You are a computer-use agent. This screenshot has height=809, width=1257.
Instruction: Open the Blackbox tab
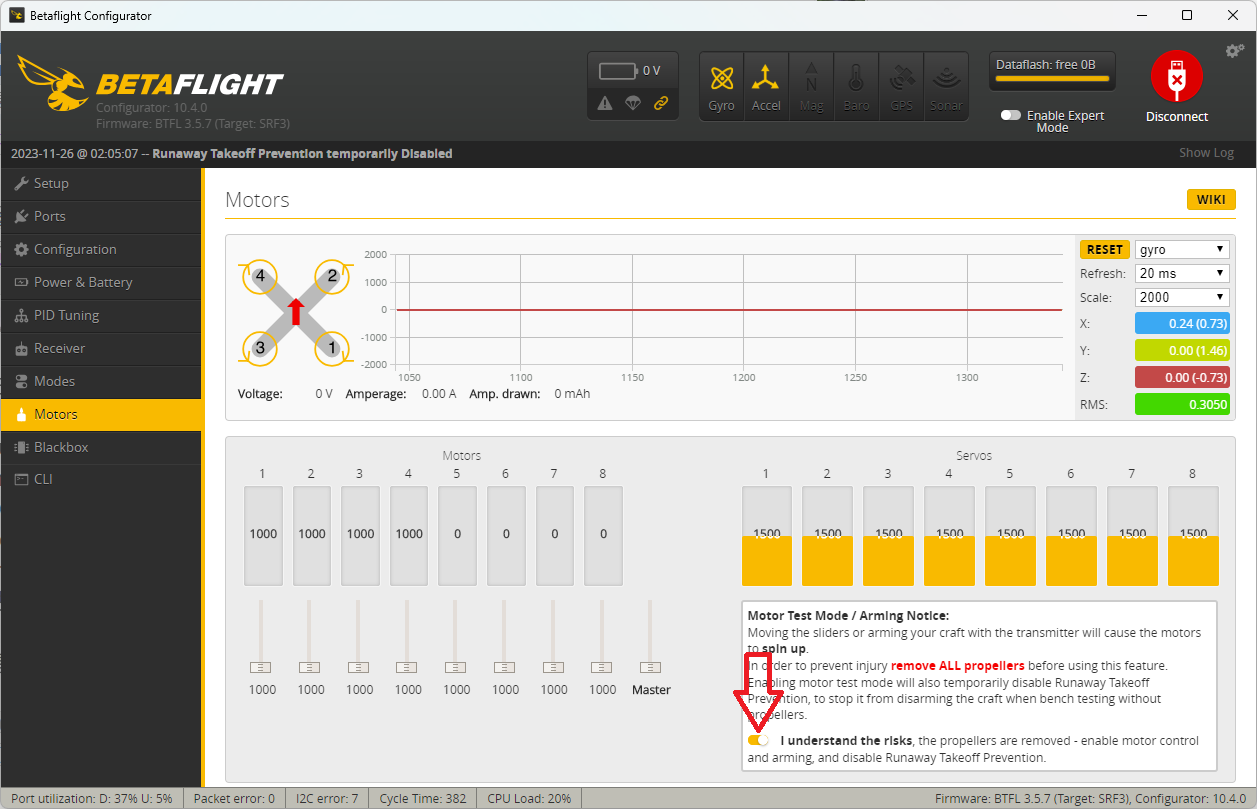click(x=101, y=447)
